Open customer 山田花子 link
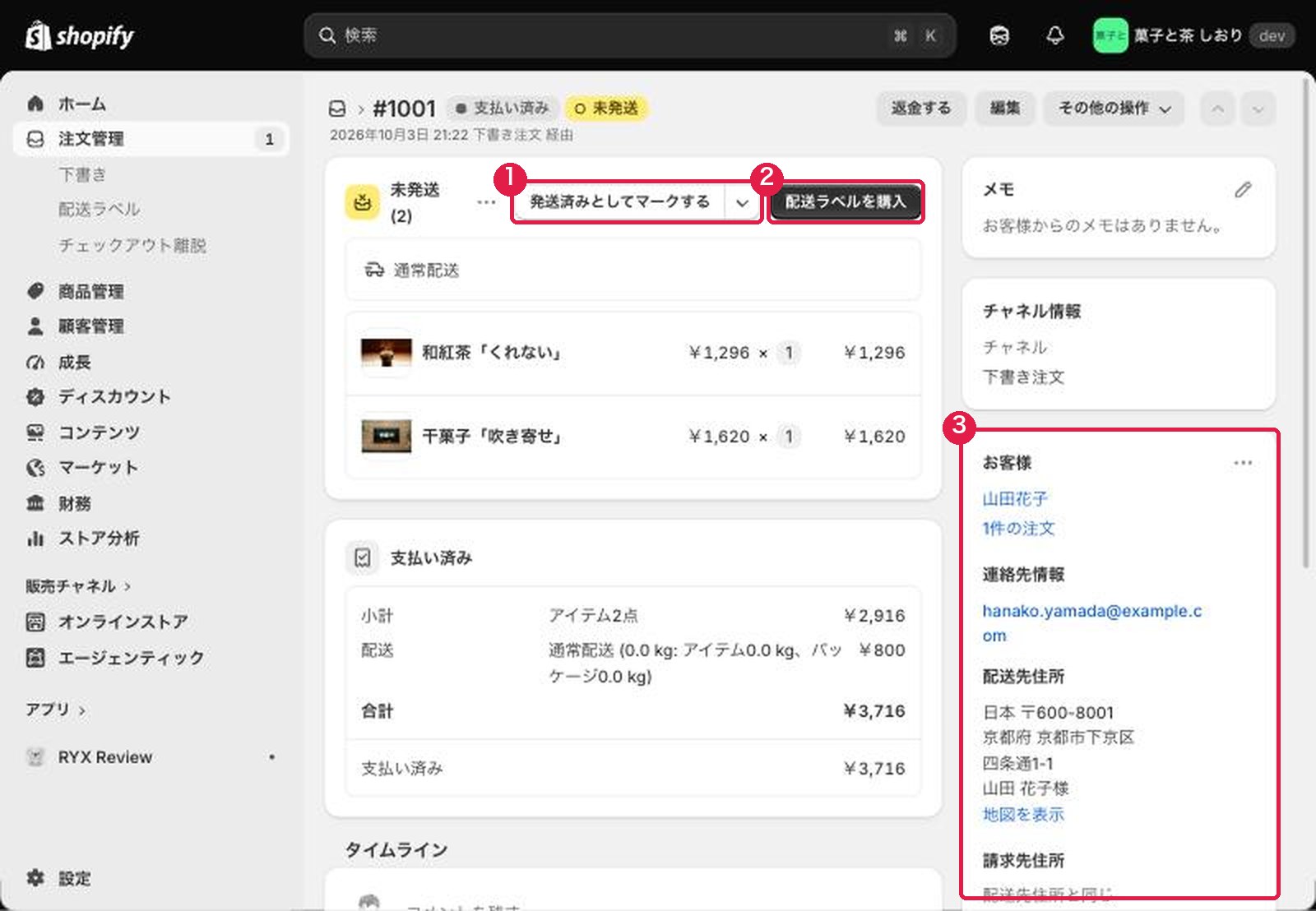 1015,498
